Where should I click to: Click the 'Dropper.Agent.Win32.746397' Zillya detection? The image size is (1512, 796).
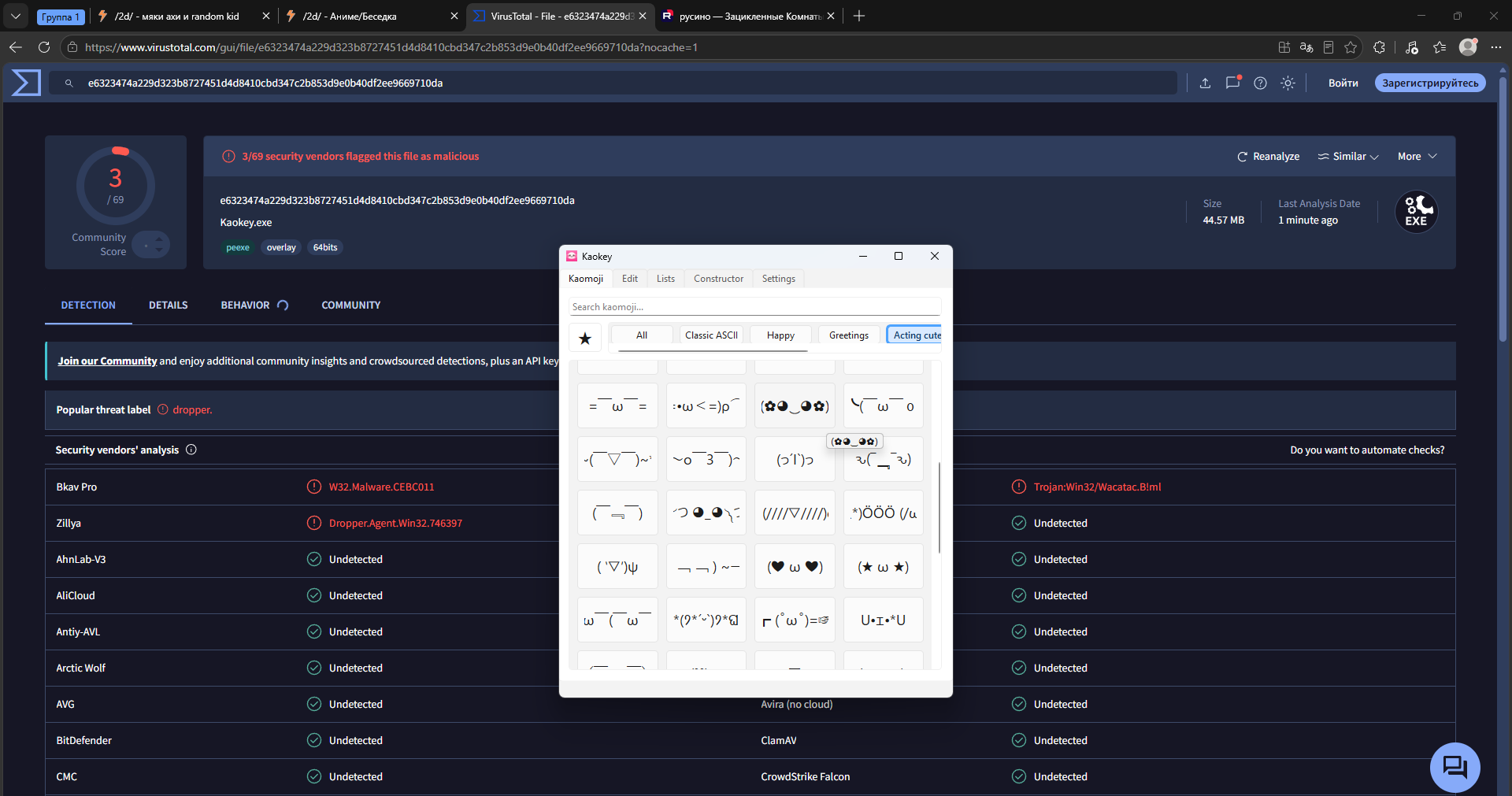coord(395,524)
